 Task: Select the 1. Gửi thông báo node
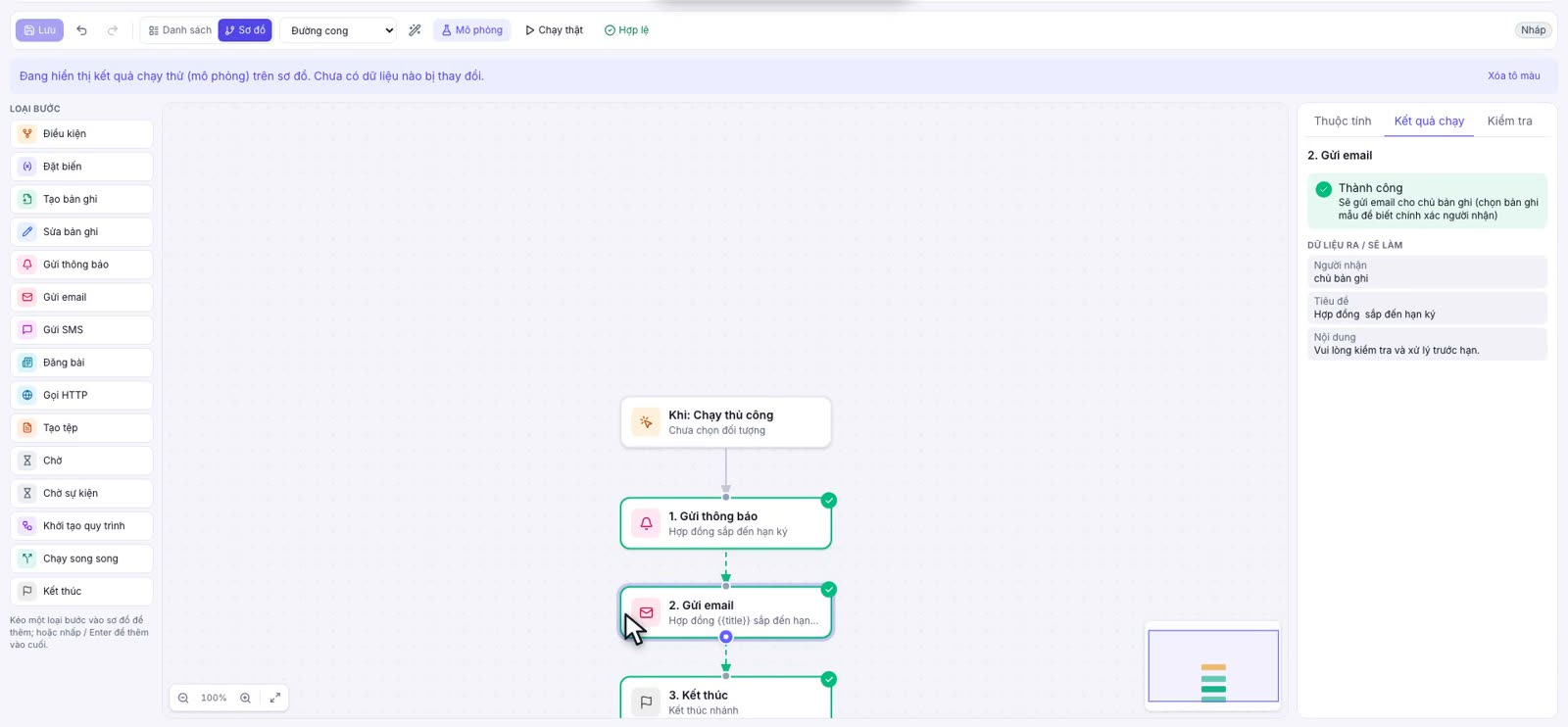click(x=726, y=523)
